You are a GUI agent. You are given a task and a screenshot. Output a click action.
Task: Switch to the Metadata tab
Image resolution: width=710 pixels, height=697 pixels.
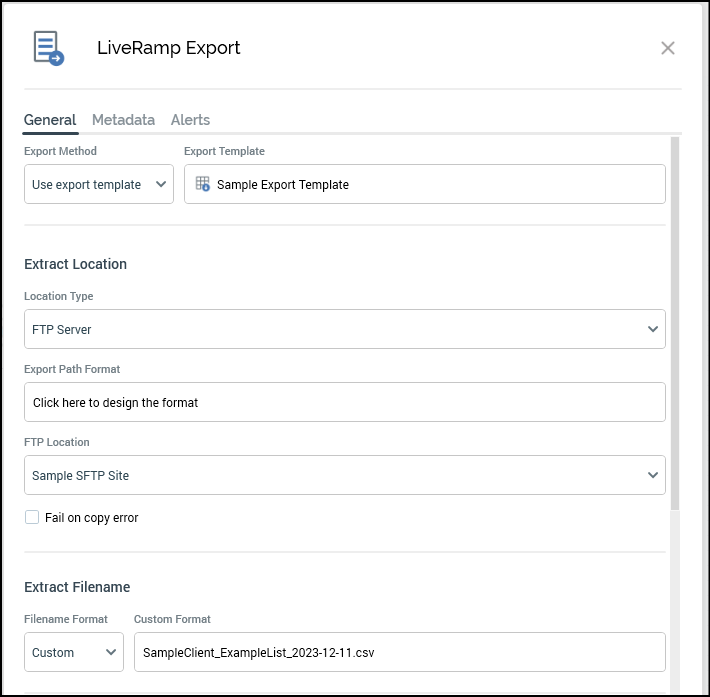(123, 120)
